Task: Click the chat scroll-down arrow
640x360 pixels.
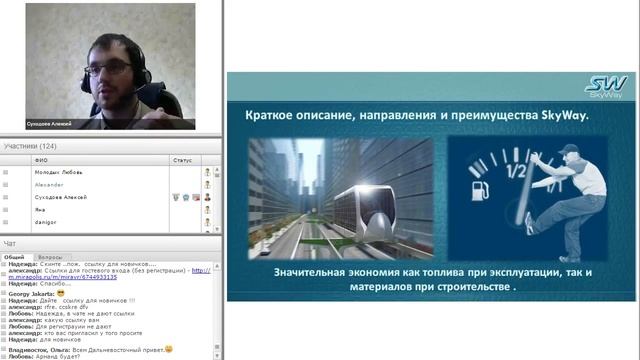Action: coord(217,355)
